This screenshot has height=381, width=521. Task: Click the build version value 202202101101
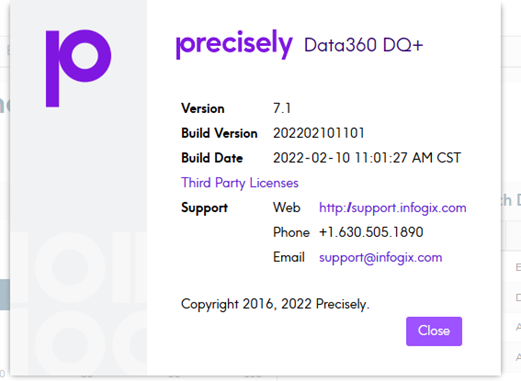pyautogui.click(x=319, y=133)
